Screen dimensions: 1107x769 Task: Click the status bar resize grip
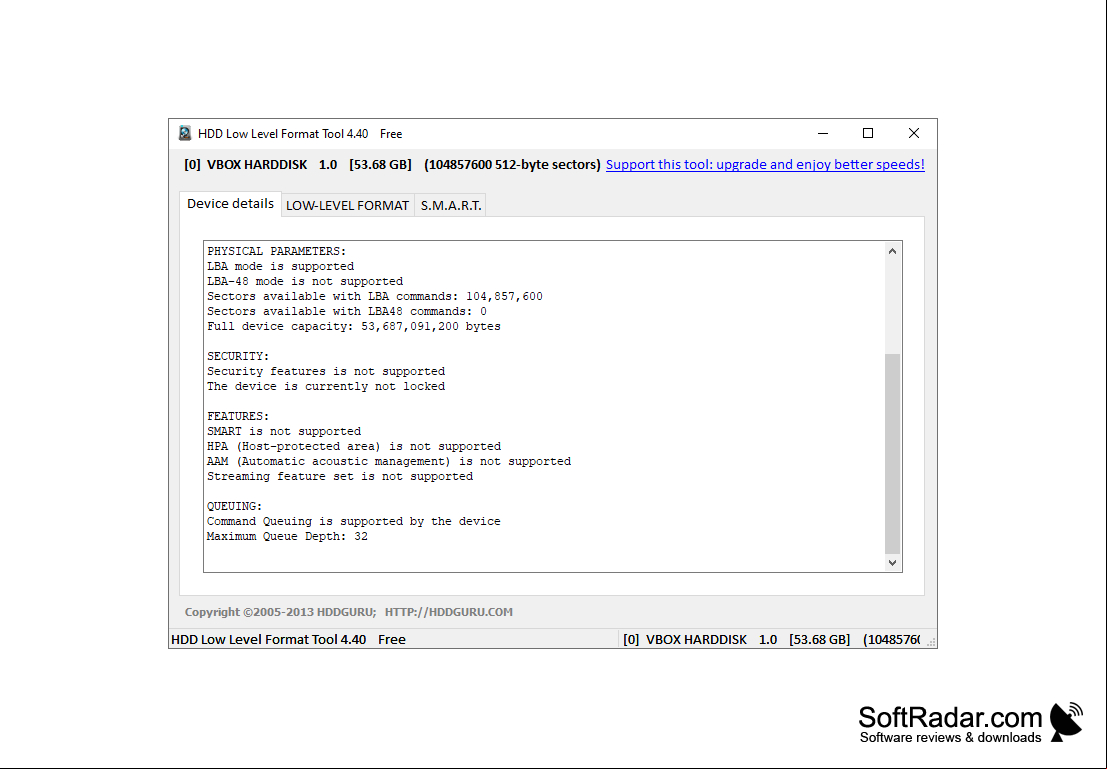click(931, 642)
